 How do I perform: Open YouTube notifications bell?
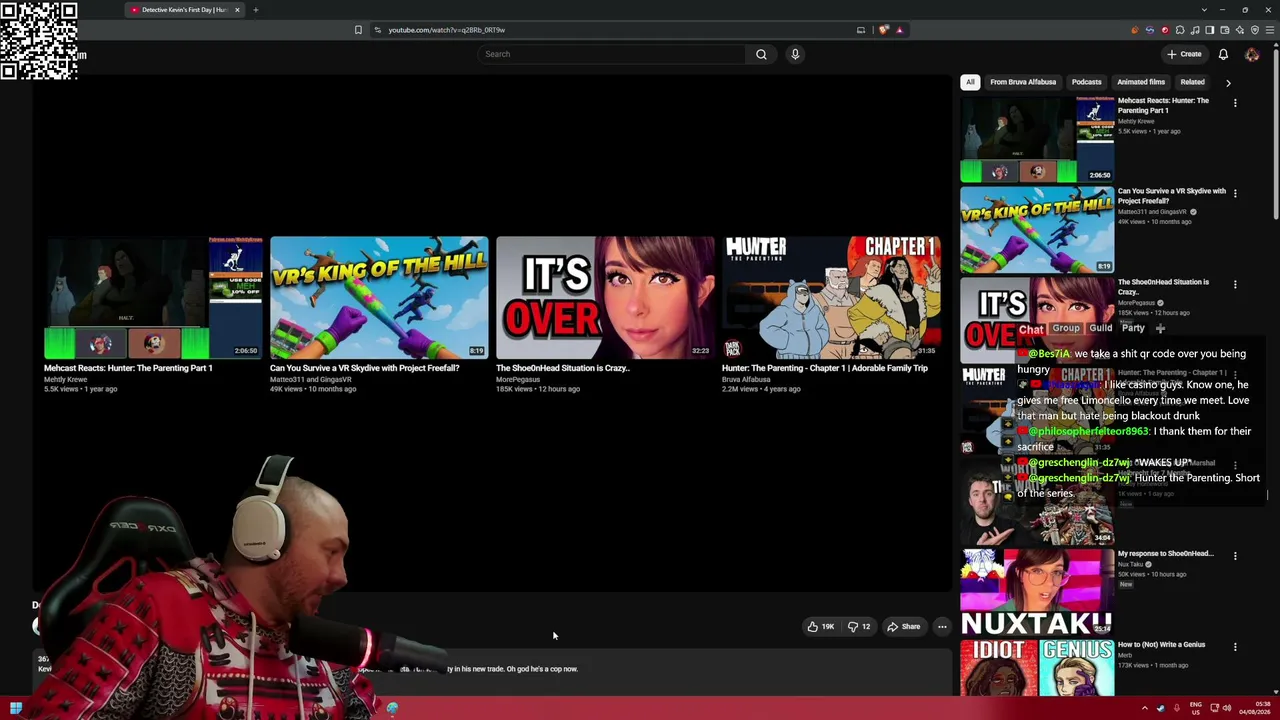1223,54
